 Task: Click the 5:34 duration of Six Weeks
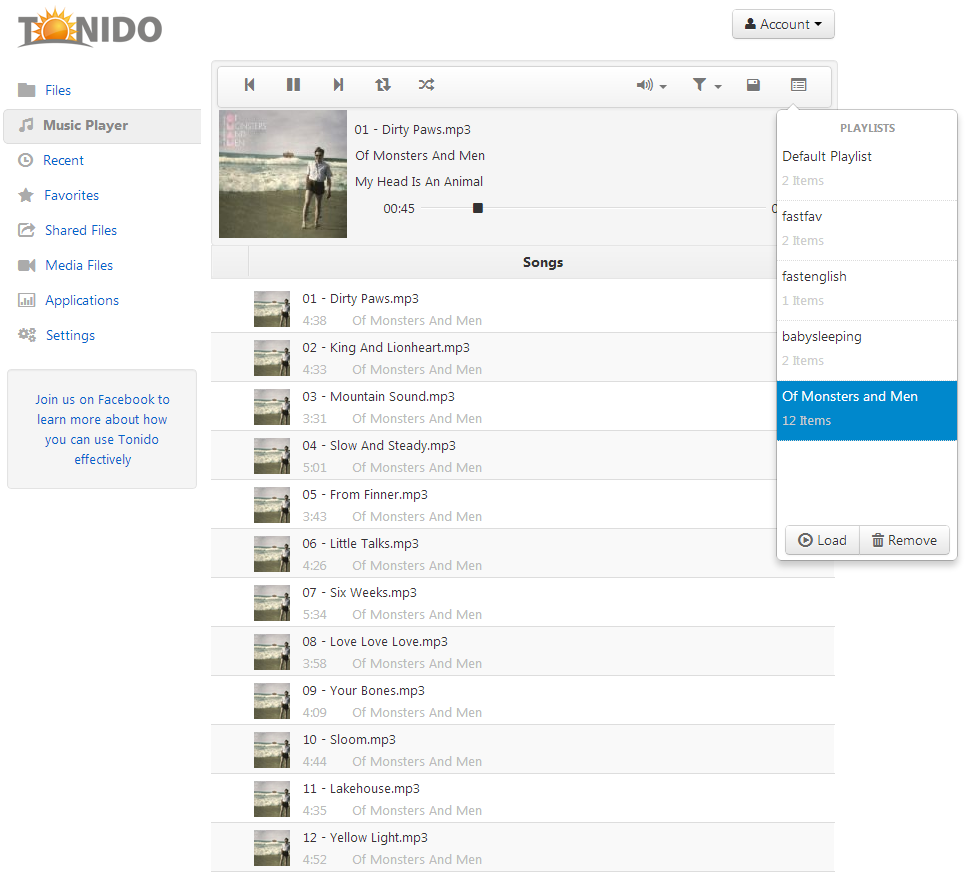(314, 614)
